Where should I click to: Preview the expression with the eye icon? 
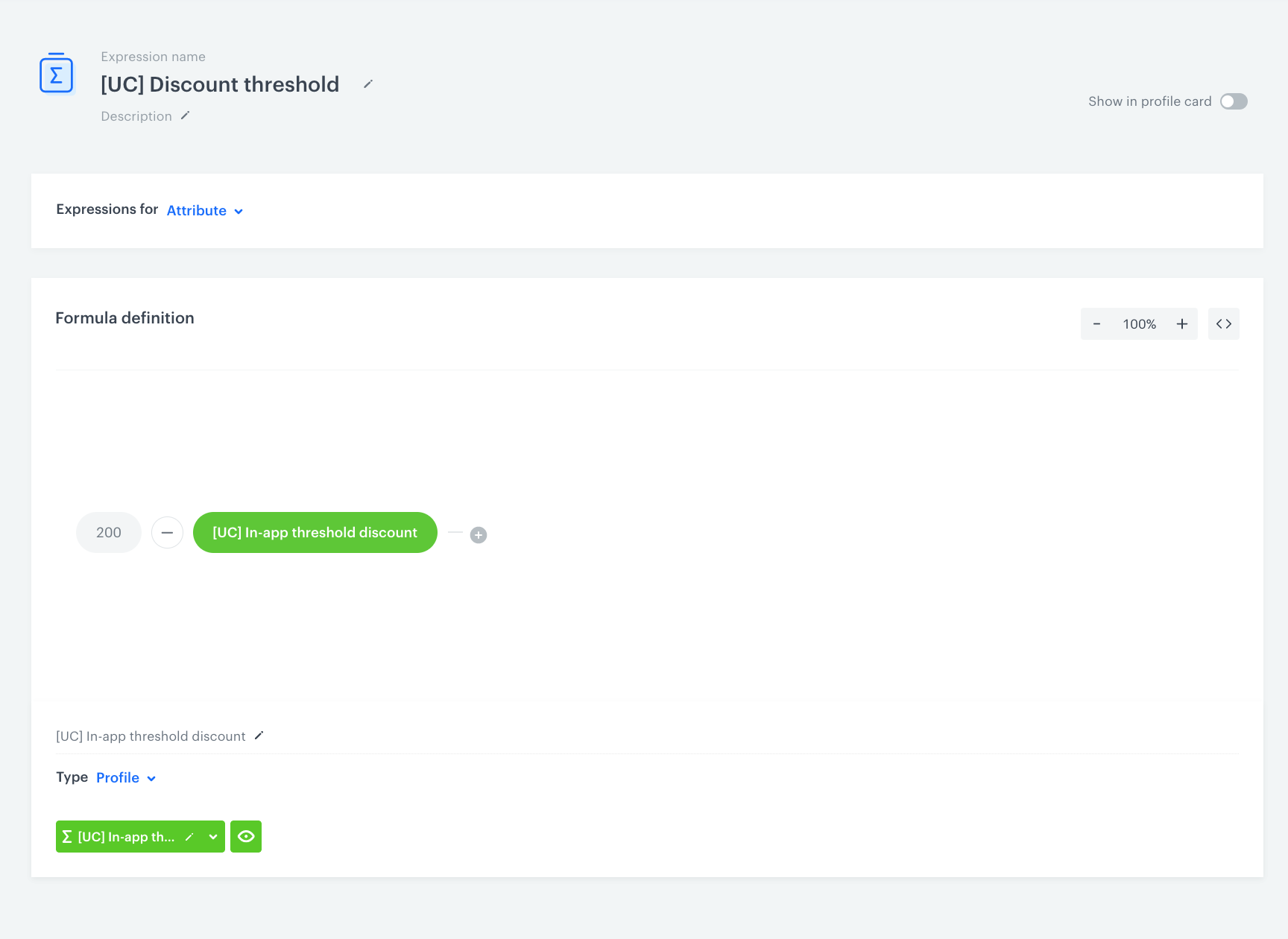point(246,837)
